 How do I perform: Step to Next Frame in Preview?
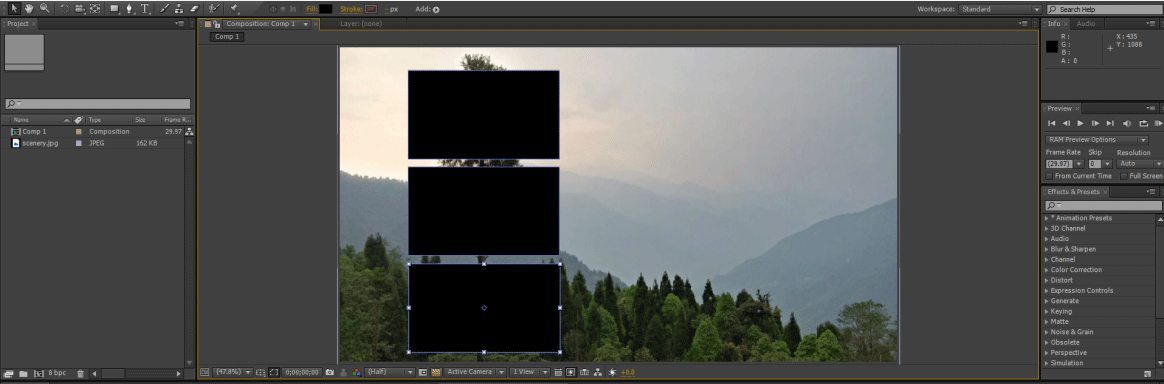(x=1096, y=123)
